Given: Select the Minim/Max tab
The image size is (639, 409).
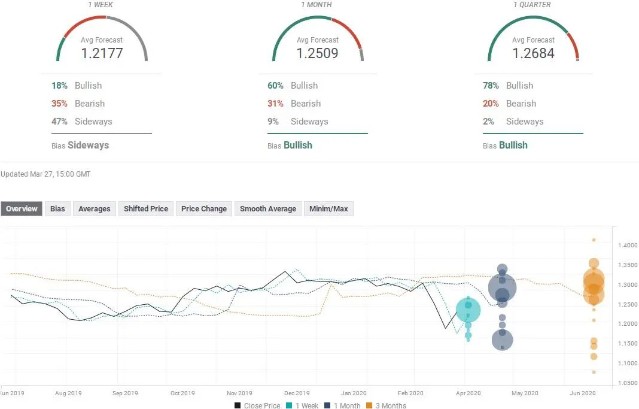Looking at the screenshot, I should click(x=331, y=209).
